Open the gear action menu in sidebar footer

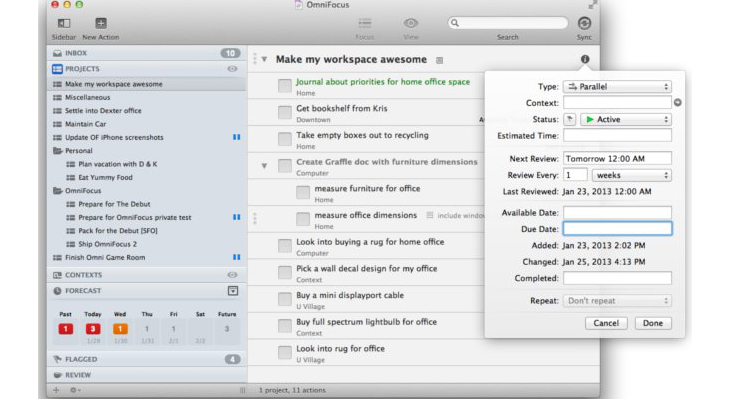[75, 390]
